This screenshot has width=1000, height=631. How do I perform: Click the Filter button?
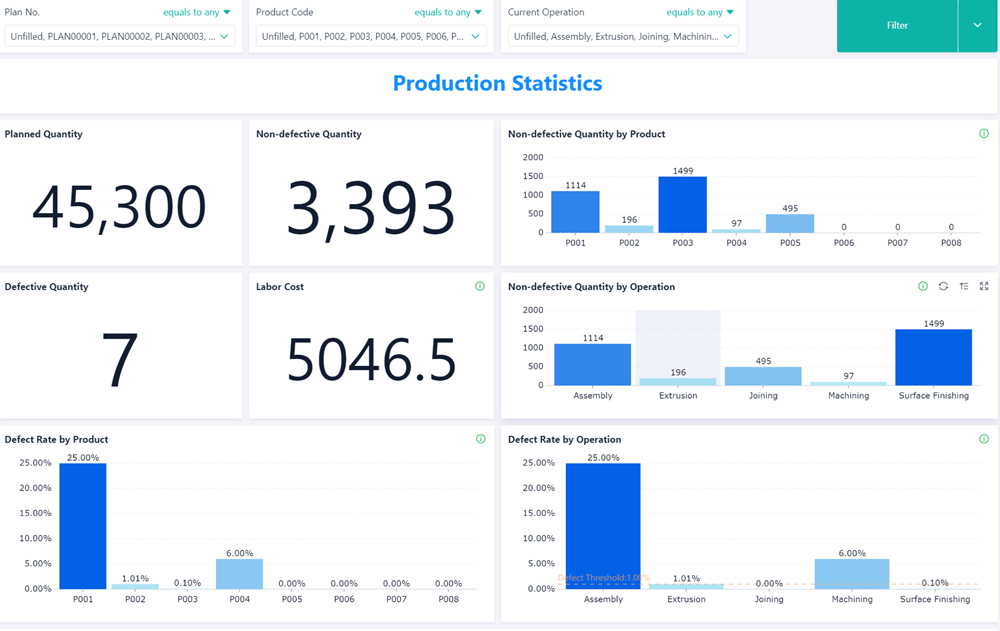tap(897, 26)
